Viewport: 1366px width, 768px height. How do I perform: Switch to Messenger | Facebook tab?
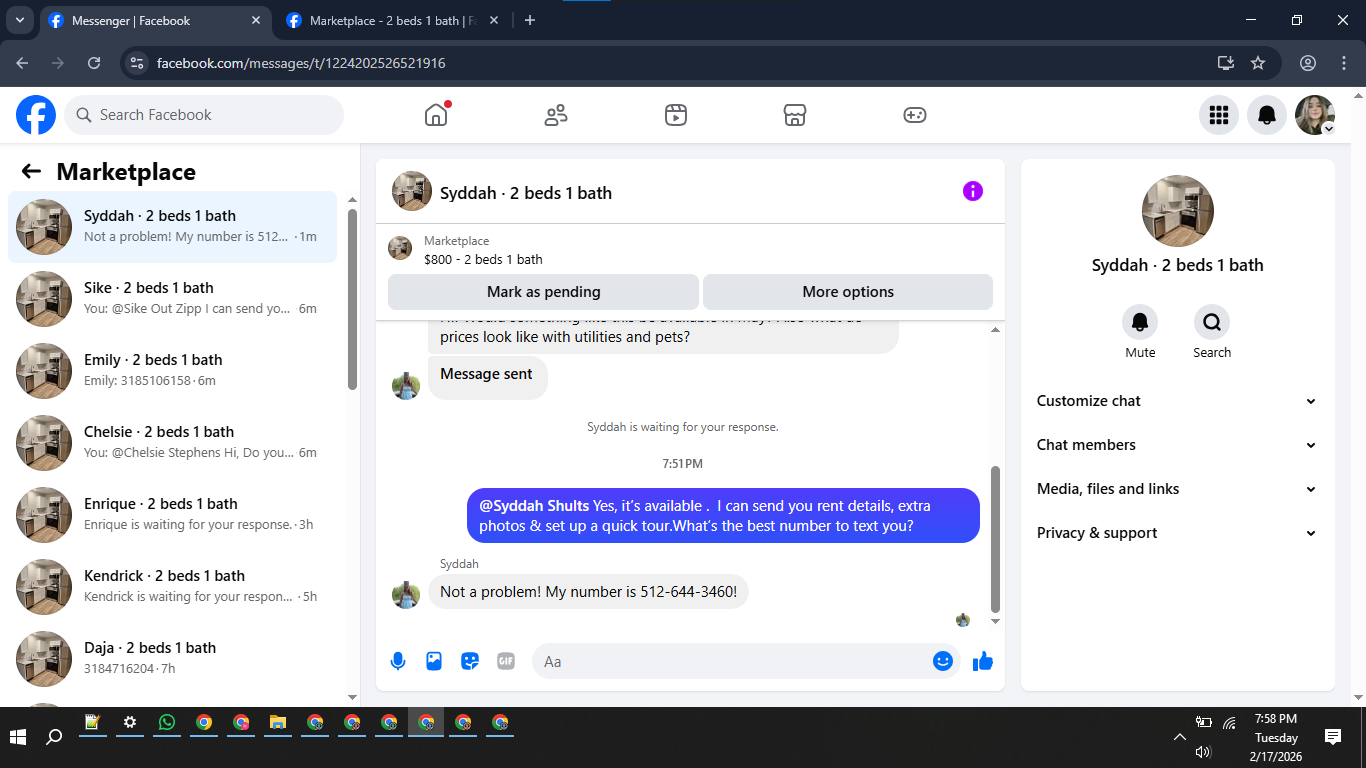tap(155, 20)
